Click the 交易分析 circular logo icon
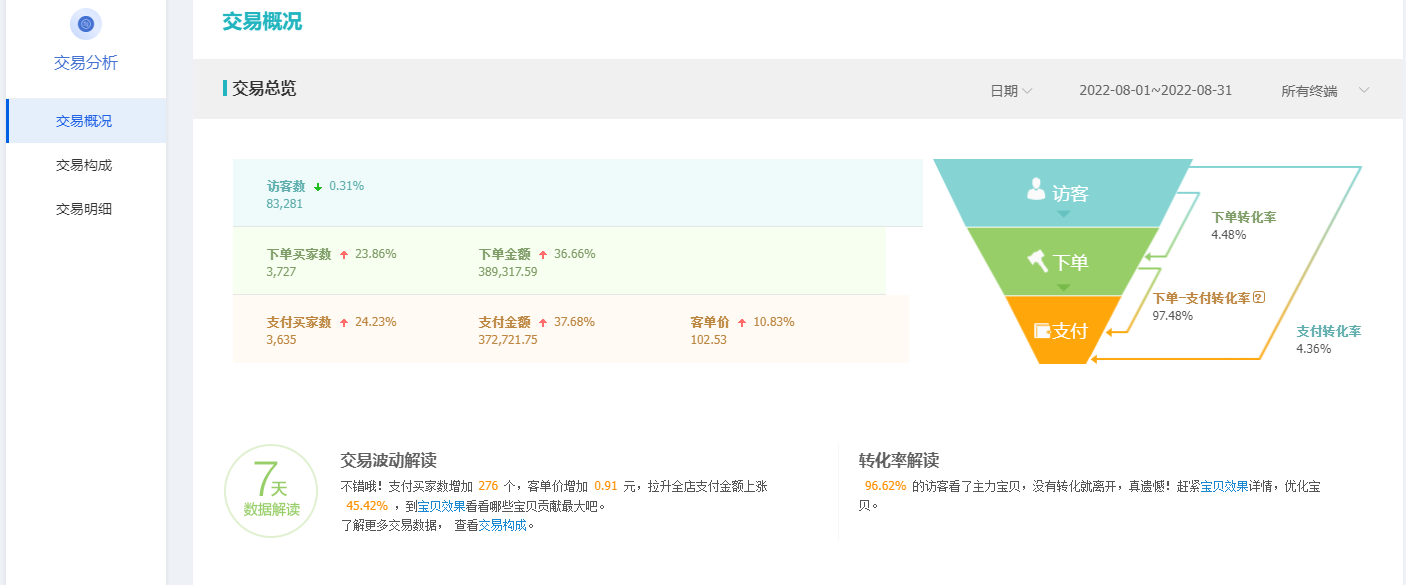1406x585 pixels. click(86, 24)
